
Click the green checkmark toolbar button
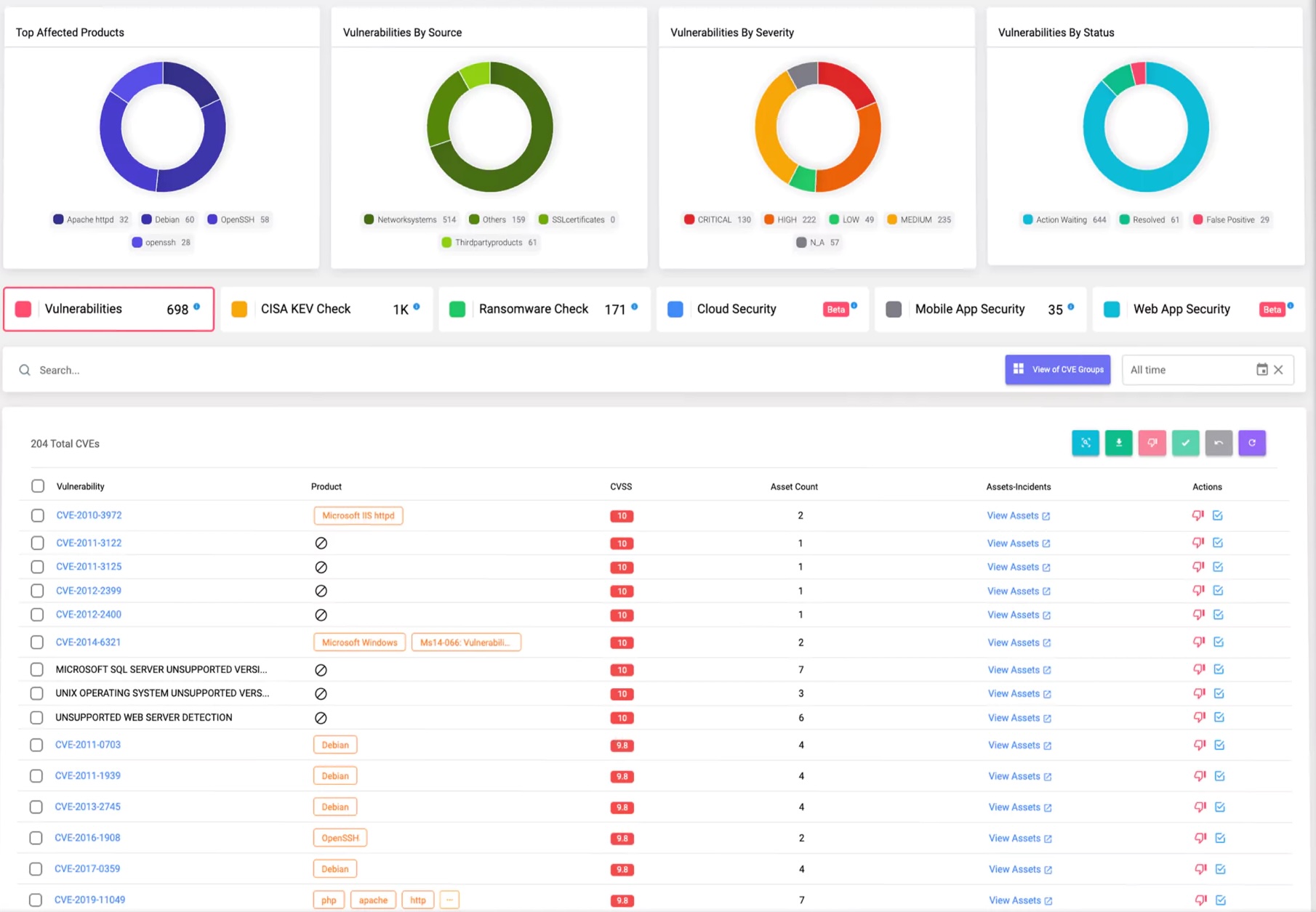pyautogui.click(x=1185, y=443)
